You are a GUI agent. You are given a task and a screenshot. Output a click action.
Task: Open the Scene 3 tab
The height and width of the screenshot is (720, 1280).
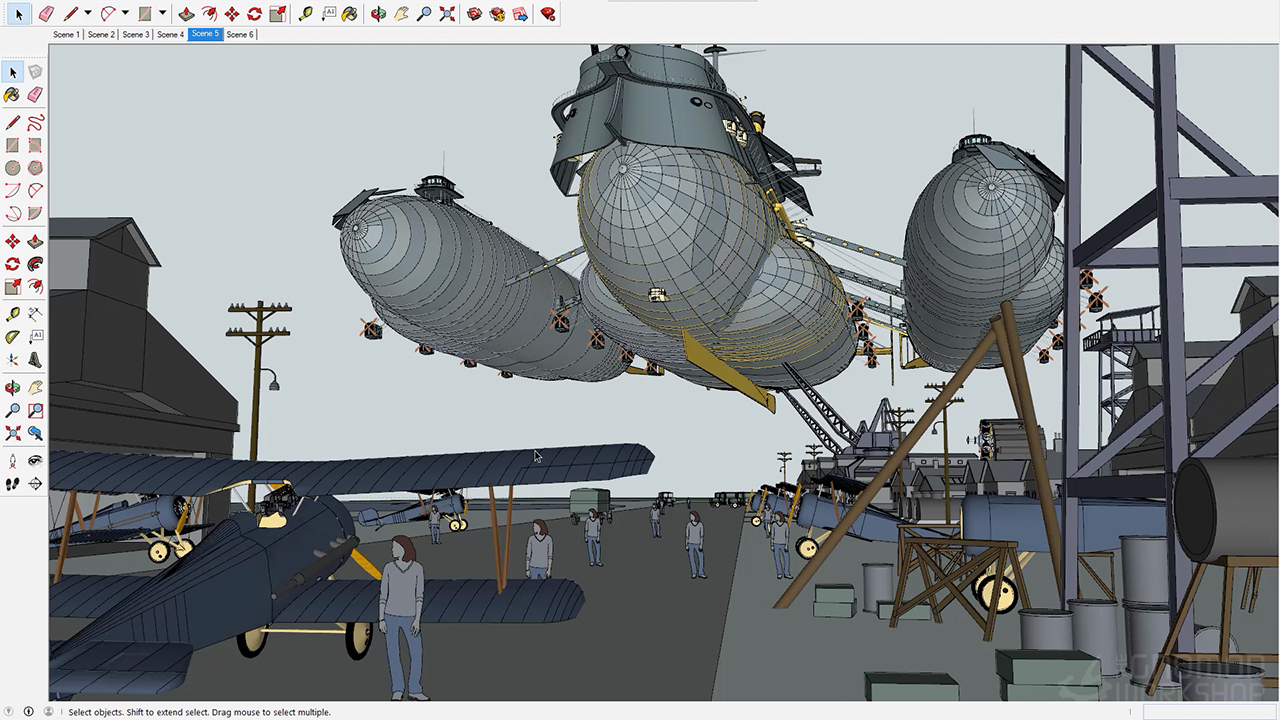click(135, 34)
